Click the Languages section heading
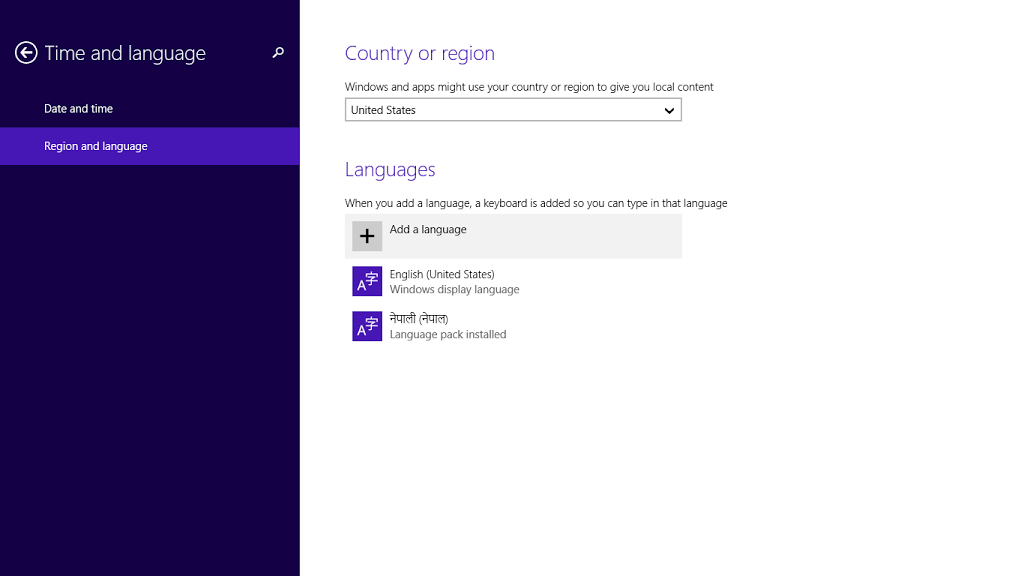Screen dimensions: 1024x576 [x=390, y=169]
